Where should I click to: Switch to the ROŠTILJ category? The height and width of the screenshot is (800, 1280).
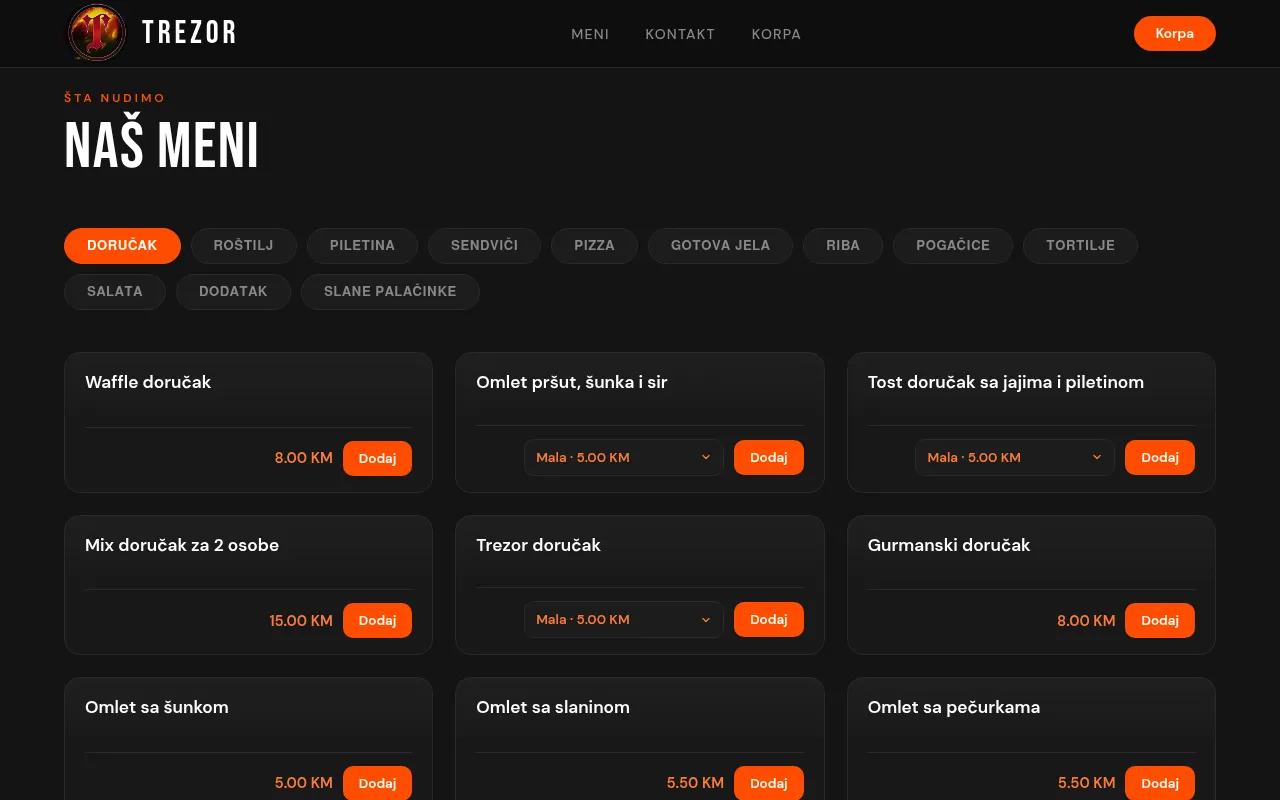pos(243,245)
